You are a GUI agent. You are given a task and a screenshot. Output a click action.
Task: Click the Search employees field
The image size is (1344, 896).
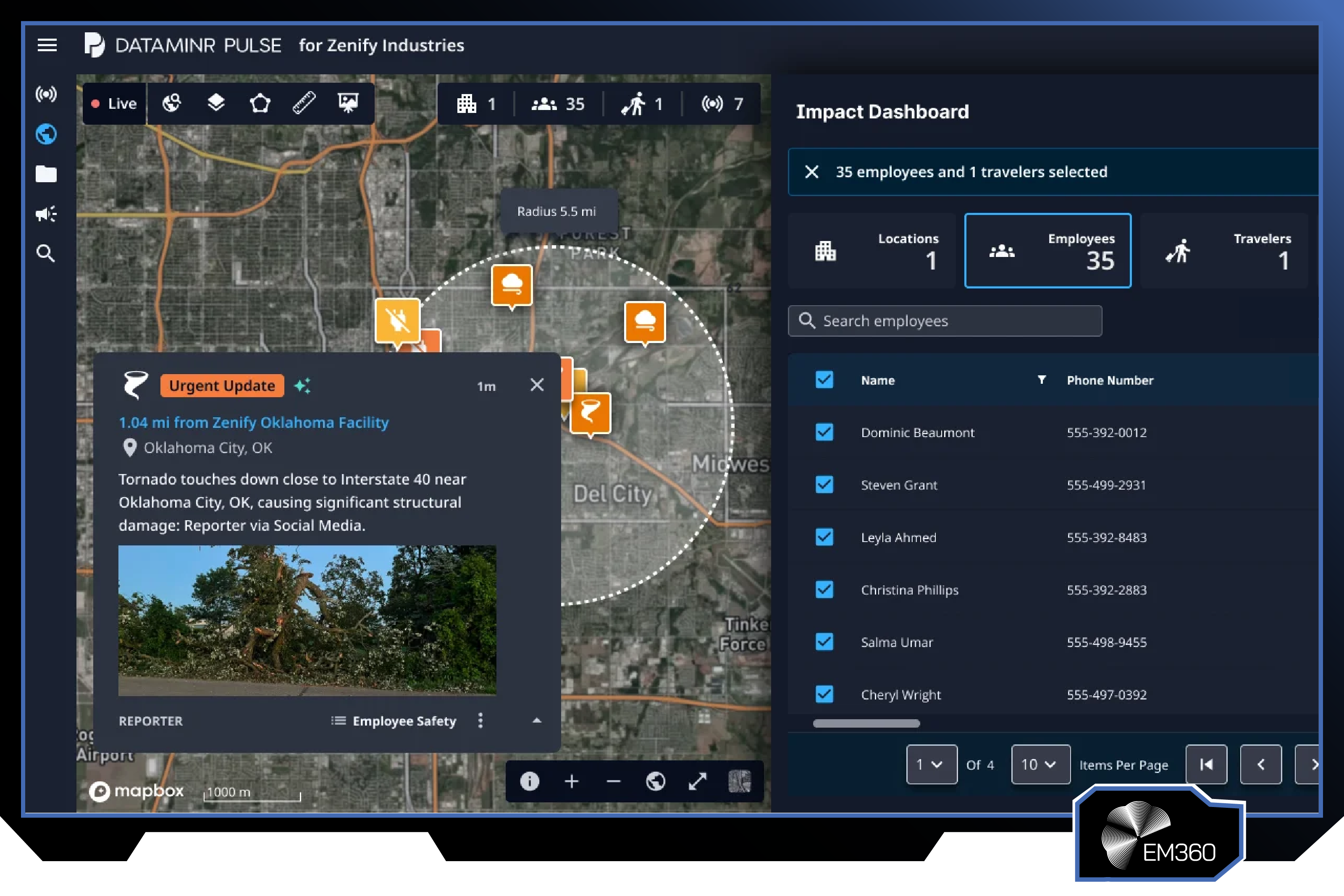coord(945,321)
